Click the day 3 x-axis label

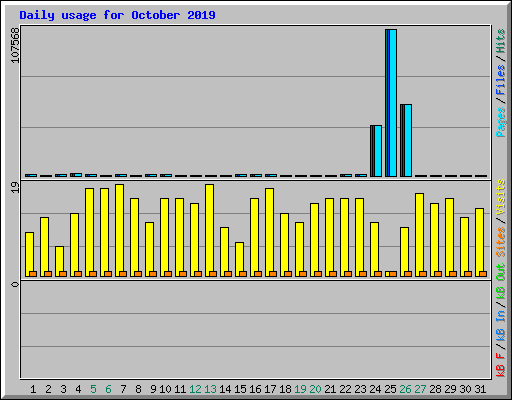coord(63,389)
